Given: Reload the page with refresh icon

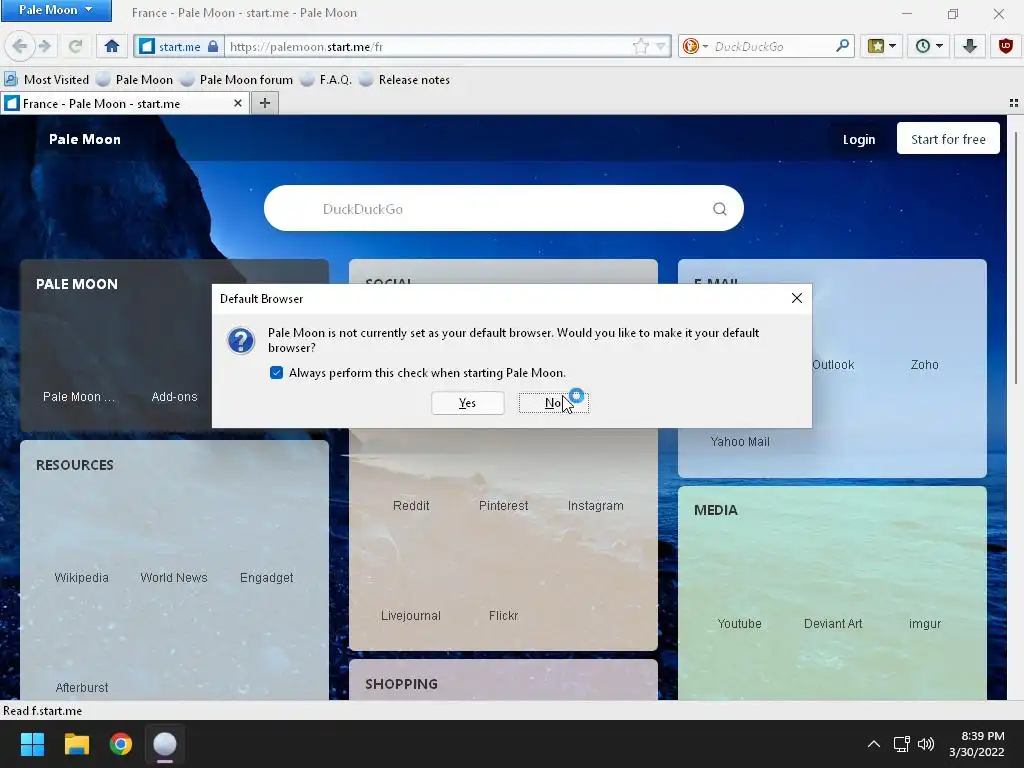Looking at the screenshot, I should click(x=75, y=46).
